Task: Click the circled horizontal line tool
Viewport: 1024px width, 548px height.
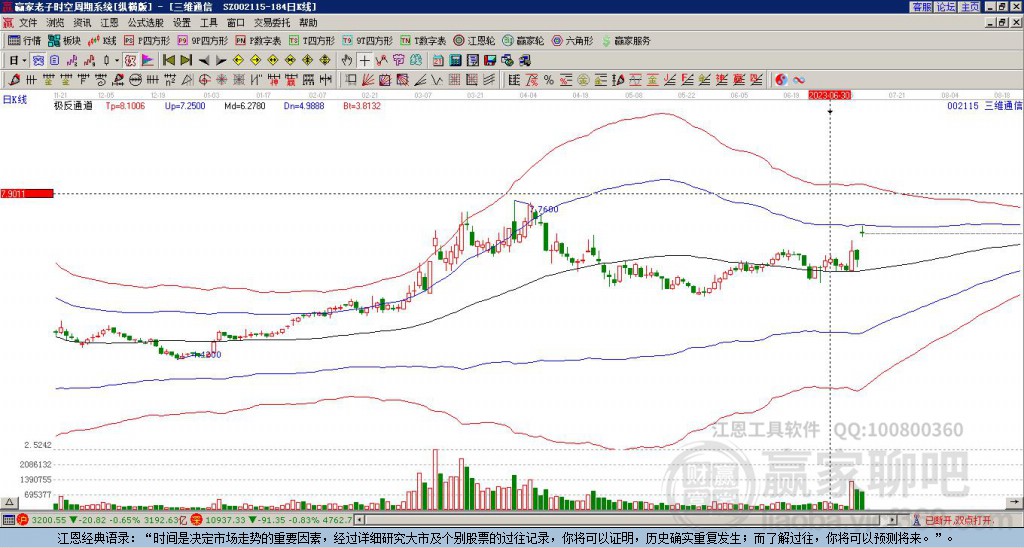Action: (x=135, y=80)
